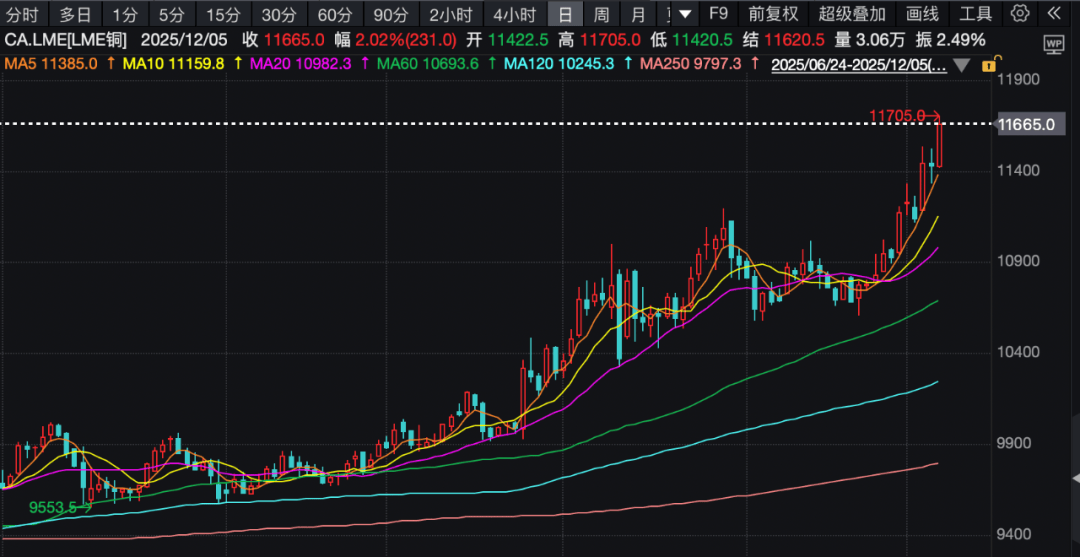Click the MA60 green arrow indicator
This screenshot has width=1080, height=557.
(492, 63)
